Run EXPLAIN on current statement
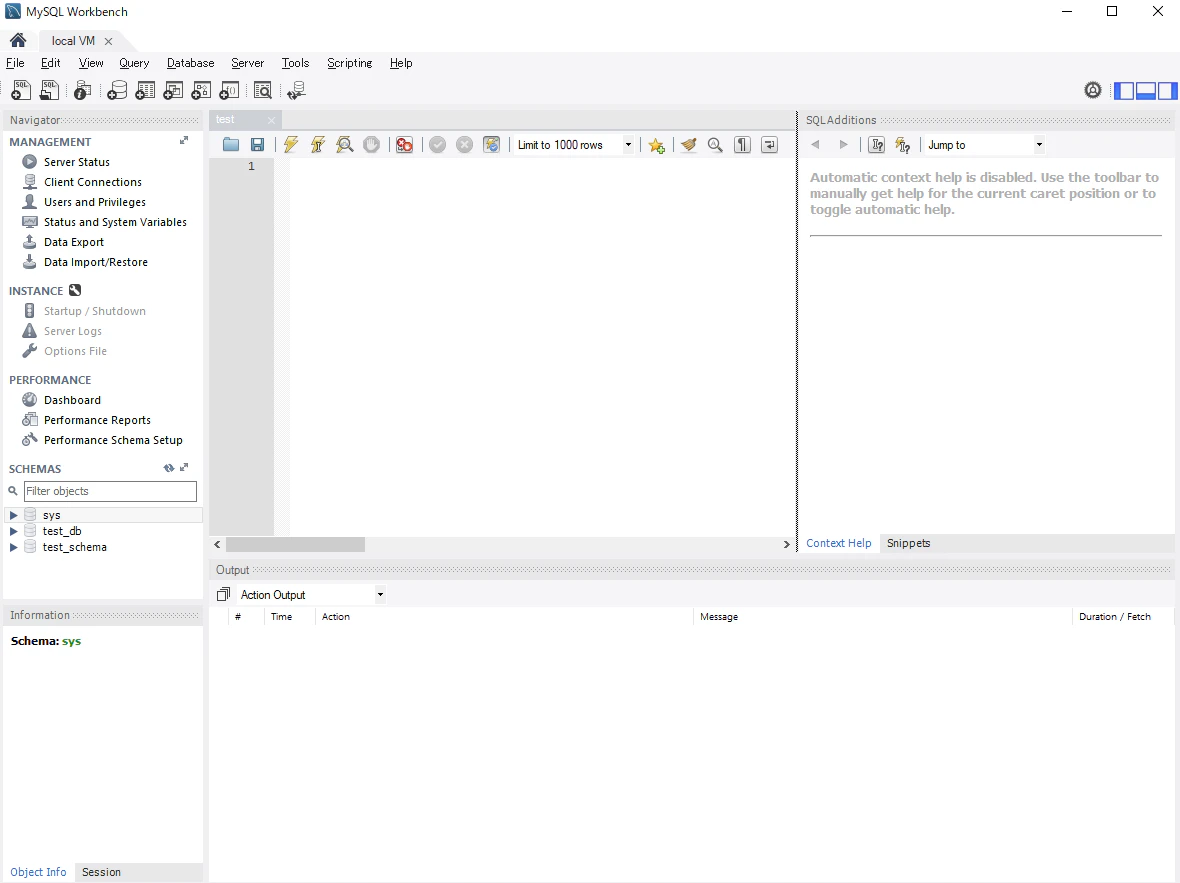 click(x=345, y=145)
